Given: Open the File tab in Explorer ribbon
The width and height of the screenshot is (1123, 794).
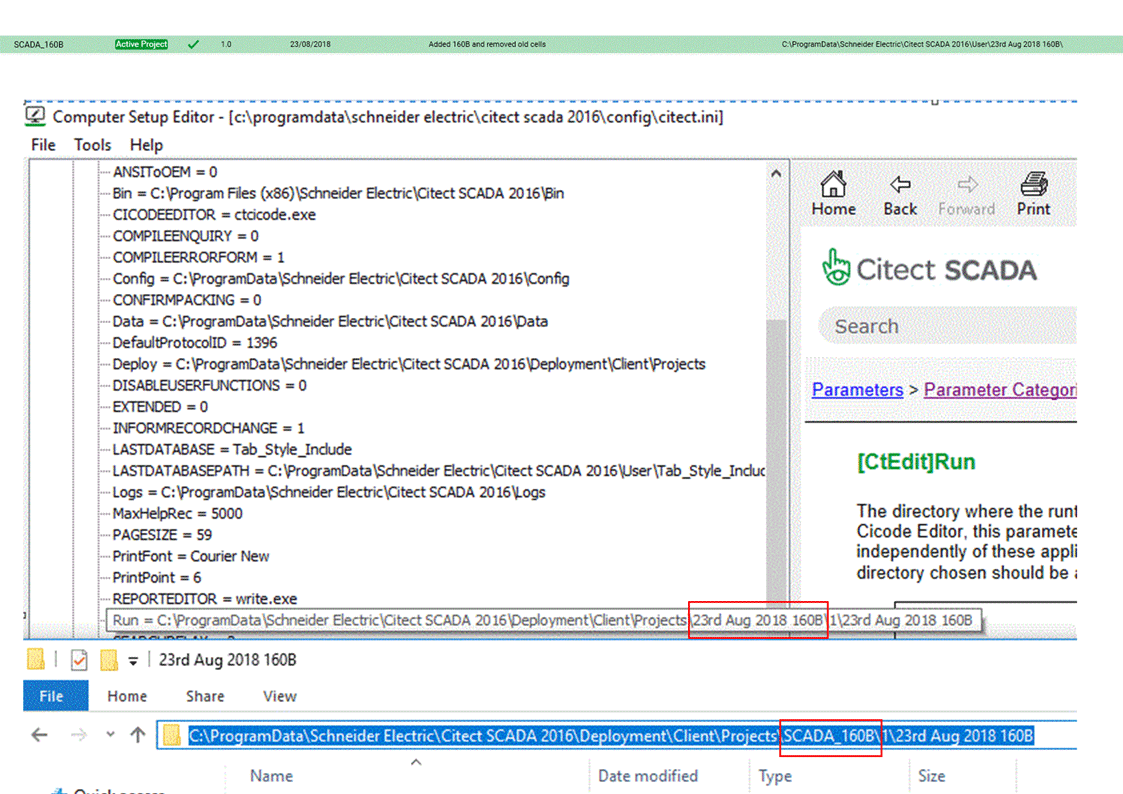Looking at the screenshot, I should point(55,696).
